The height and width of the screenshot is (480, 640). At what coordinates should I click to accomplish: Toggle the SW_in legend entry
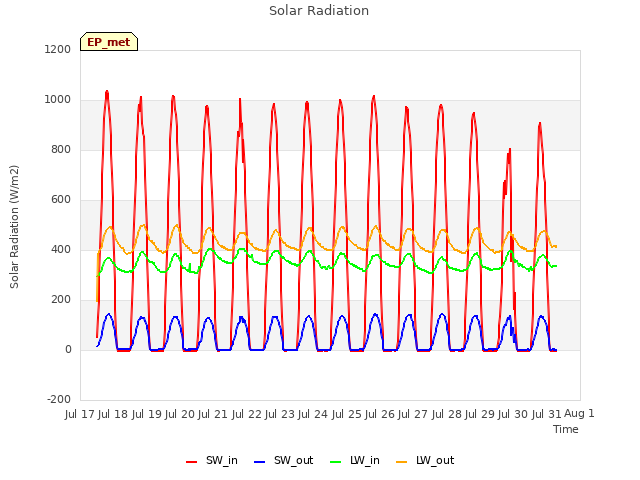coord(212,460)
